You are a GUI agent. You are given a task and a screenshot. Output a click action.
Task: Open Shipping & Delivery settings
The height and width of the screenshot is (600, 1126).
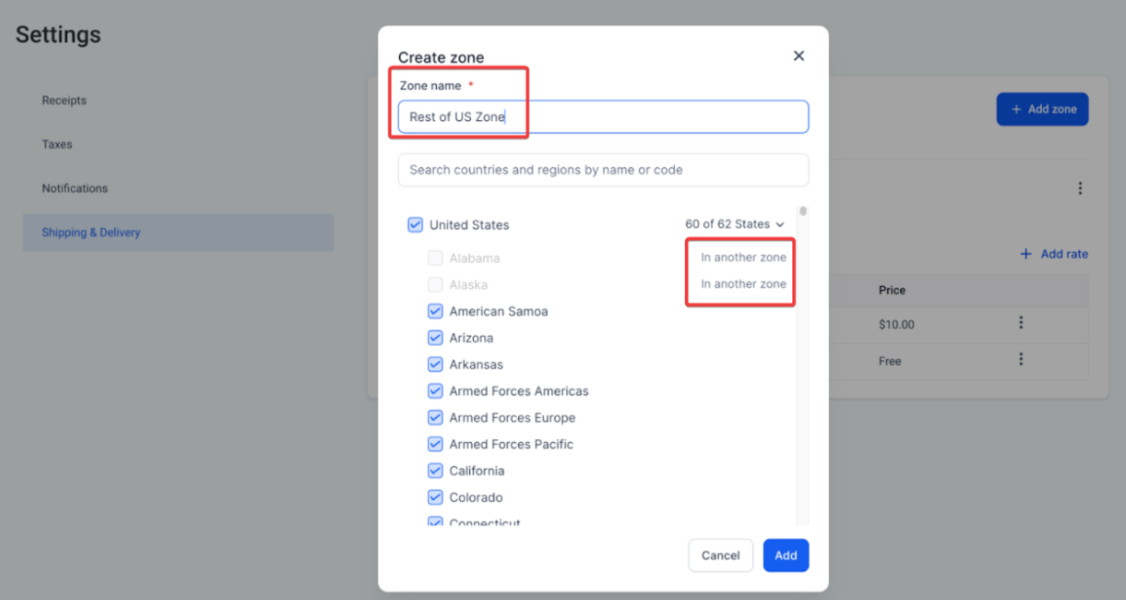click(91, 232)
